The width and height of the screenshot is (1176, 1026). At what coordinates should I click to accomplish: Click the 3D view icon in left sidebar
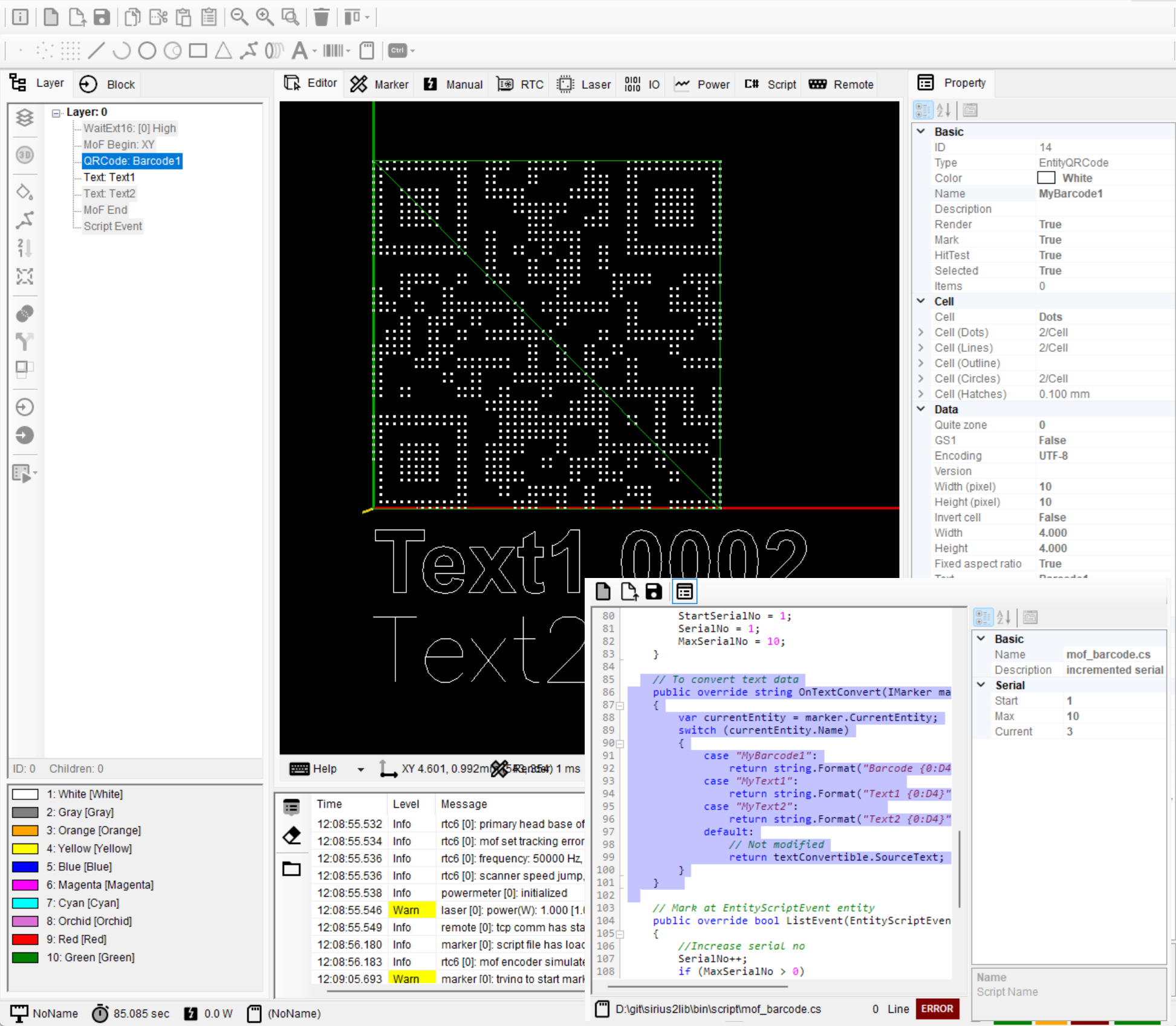pyautogui.click(x=25, y=155)
